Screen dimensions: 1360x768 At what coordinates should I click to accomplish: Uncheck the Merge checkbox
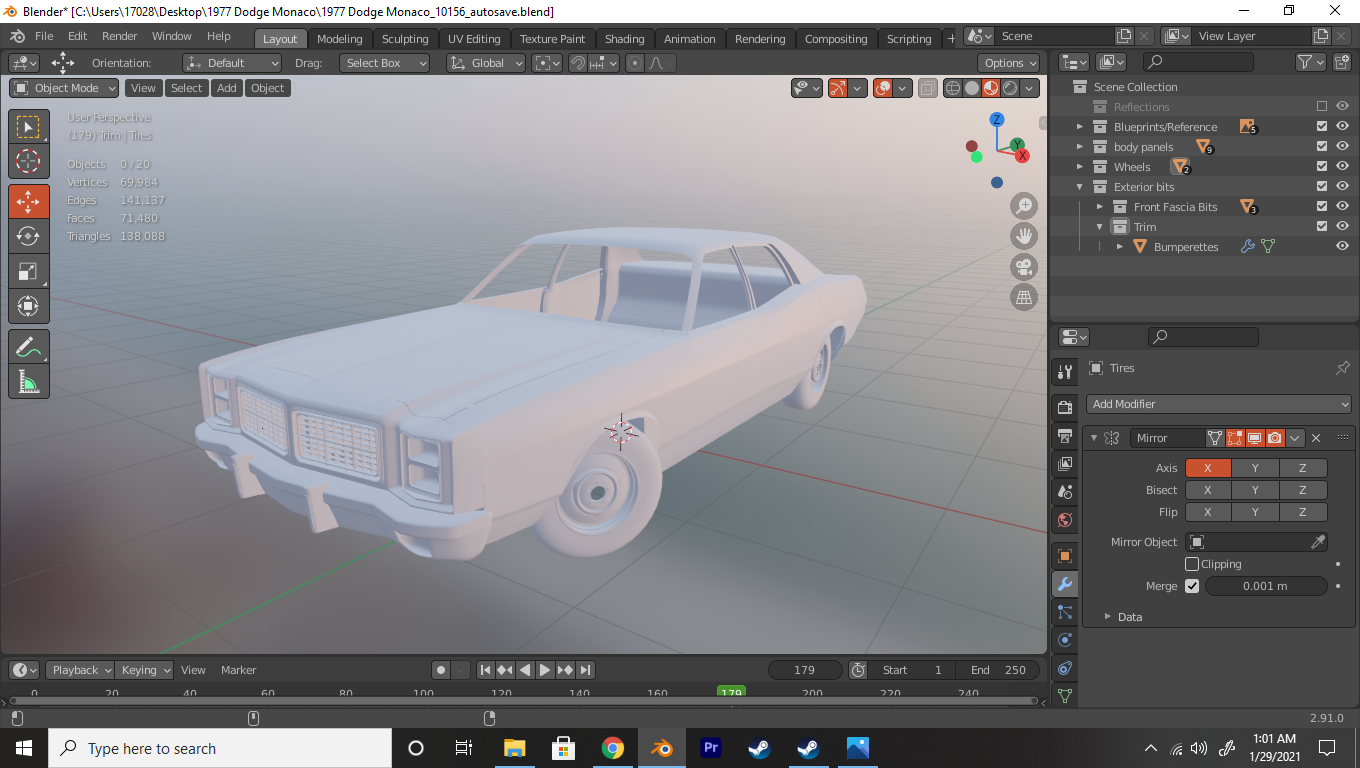point(1192,586)
